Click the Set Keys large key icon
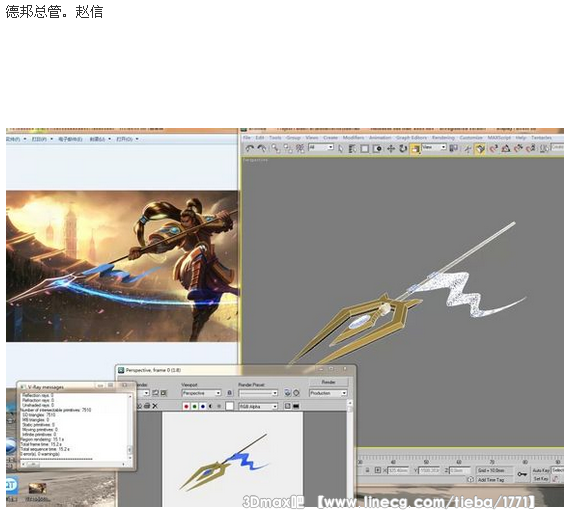564x519 pixels. (x=522, y=474)
